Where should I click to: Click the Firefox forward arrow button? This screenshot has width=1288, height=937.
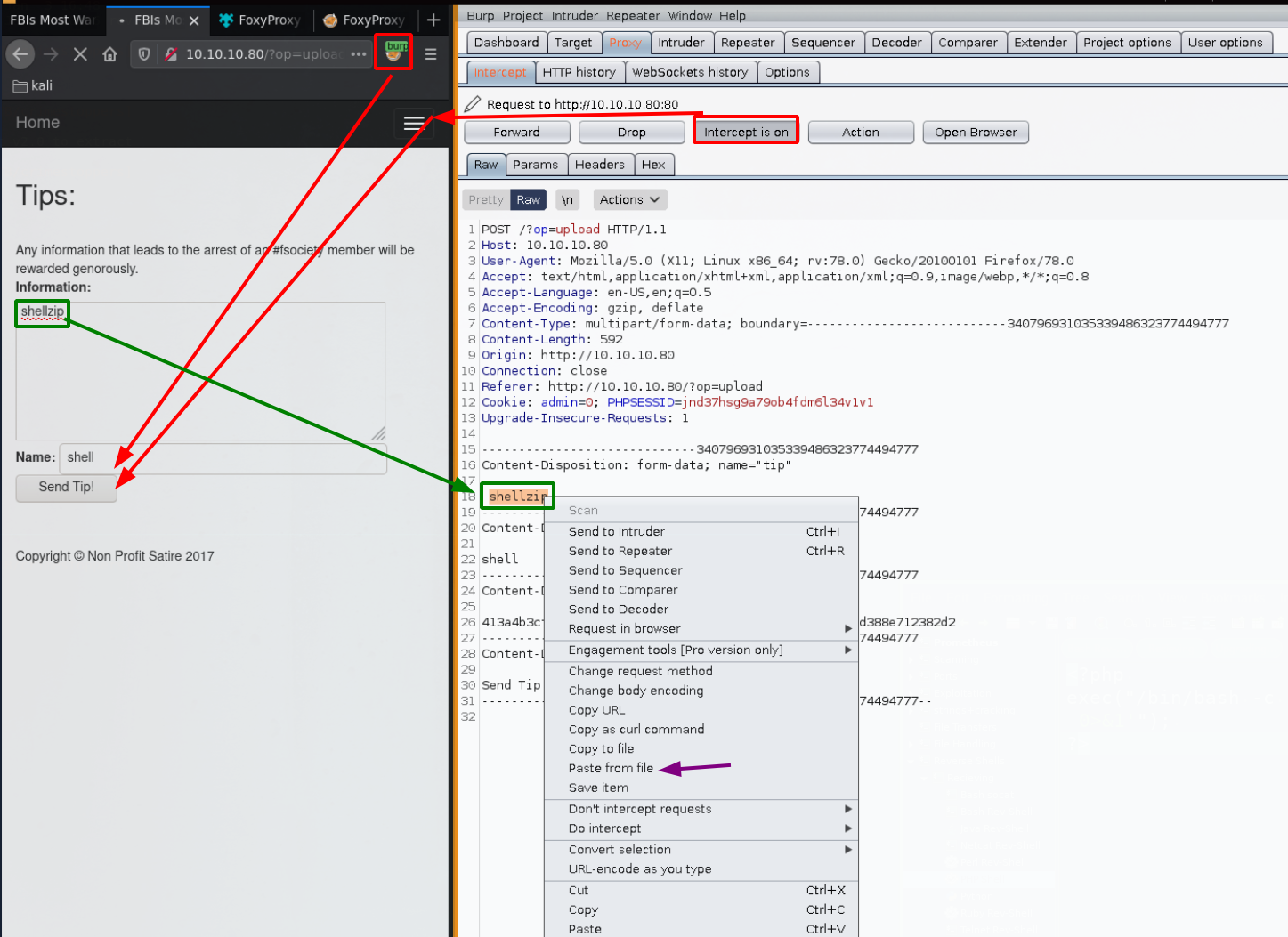coord(51,54)
